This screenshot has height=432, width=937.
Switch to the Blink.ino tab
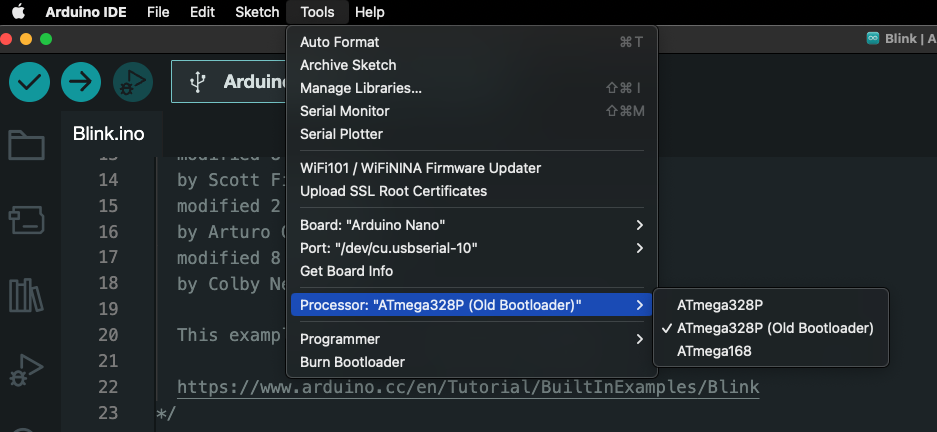(x=108, y=134)
